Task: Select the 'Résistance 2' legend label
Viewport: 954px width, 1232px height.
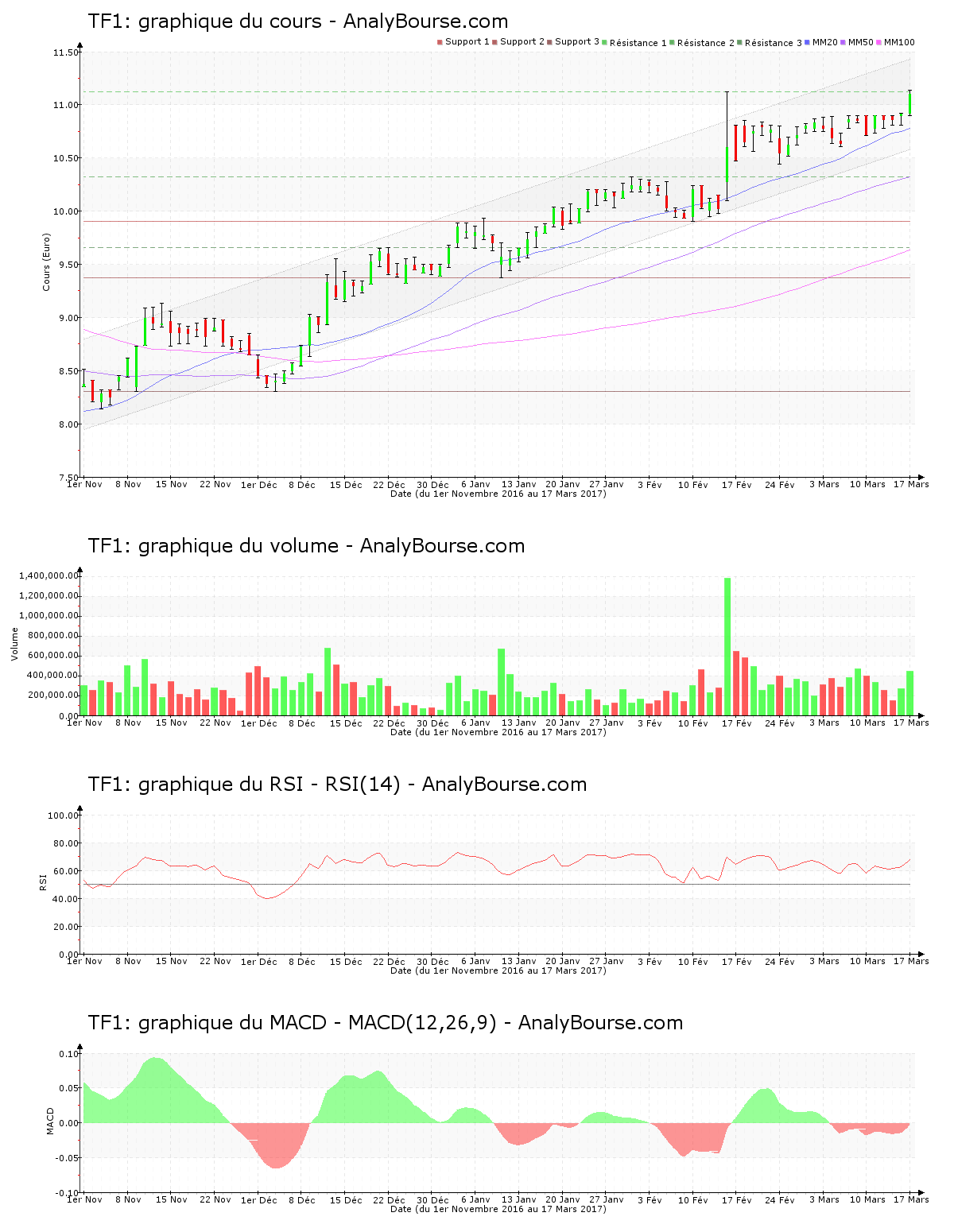Action: [706, 43]
